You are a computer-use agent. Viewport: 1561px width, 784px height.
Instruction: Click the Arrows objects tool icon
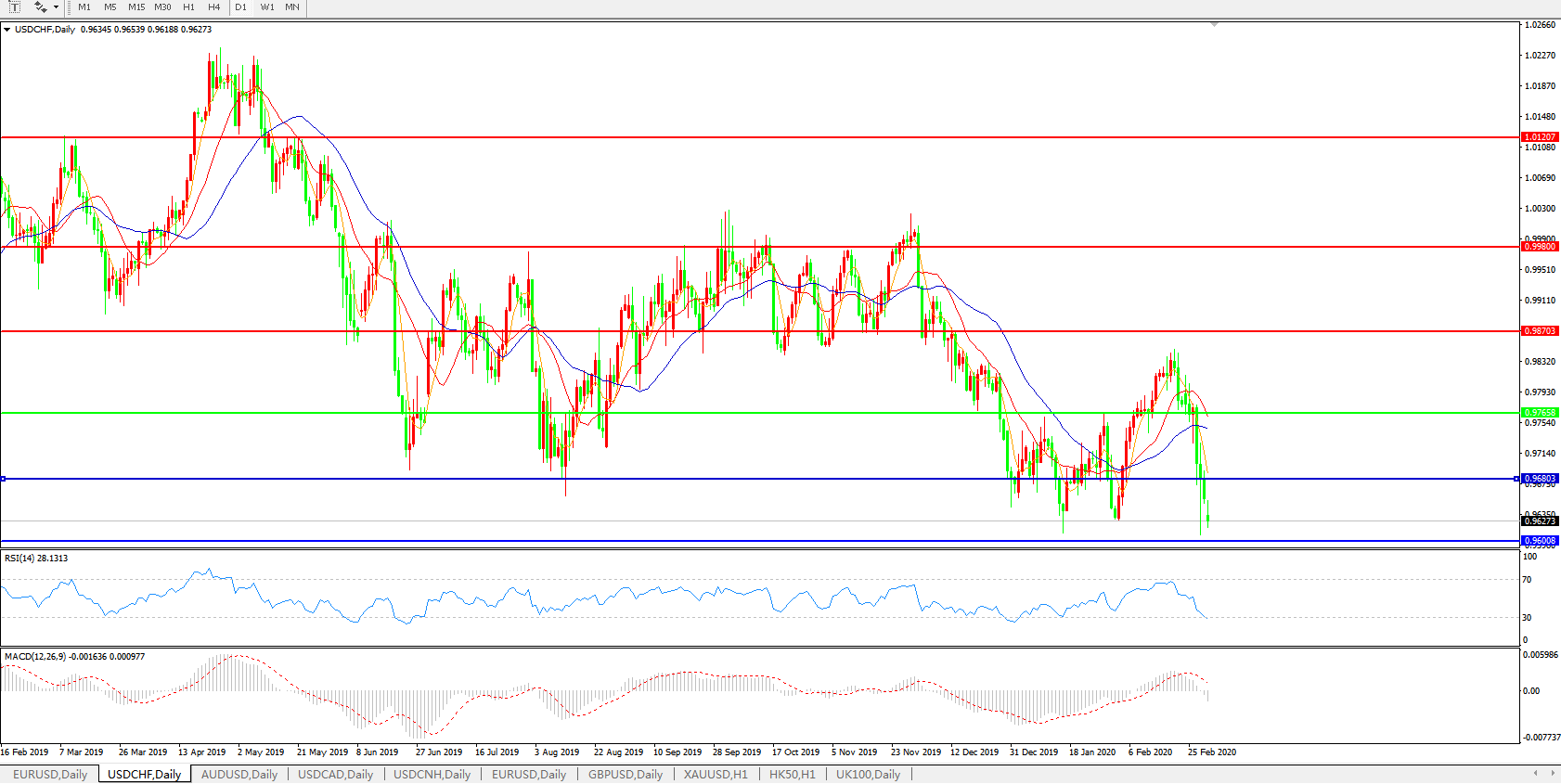(40, 6)
